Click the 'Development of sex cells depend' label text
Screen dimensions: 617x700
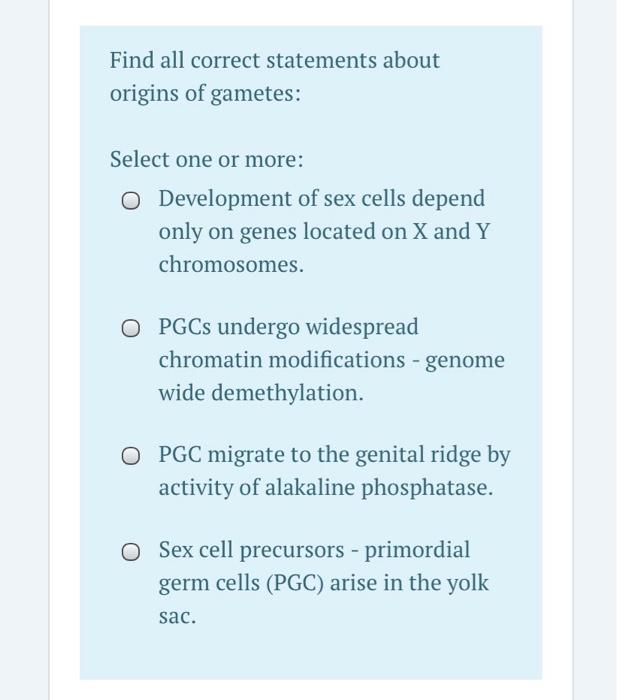tap(321, 198)
